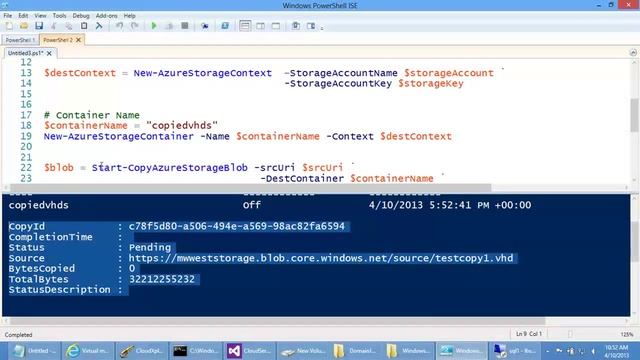Open the Debug menu
Screen dimensions: 640x360
pyautogui.click(x=81, y=16)
